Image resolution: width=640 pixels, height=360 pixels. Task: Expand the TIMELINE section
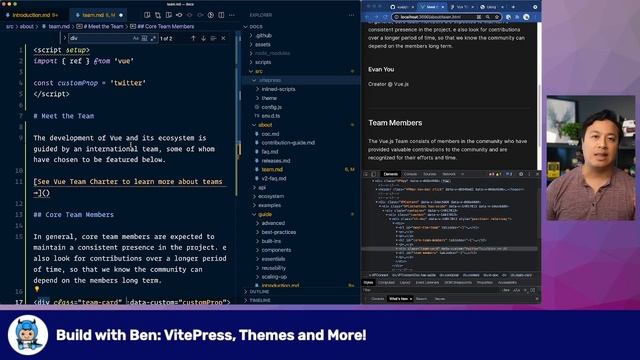coord(260,300)
